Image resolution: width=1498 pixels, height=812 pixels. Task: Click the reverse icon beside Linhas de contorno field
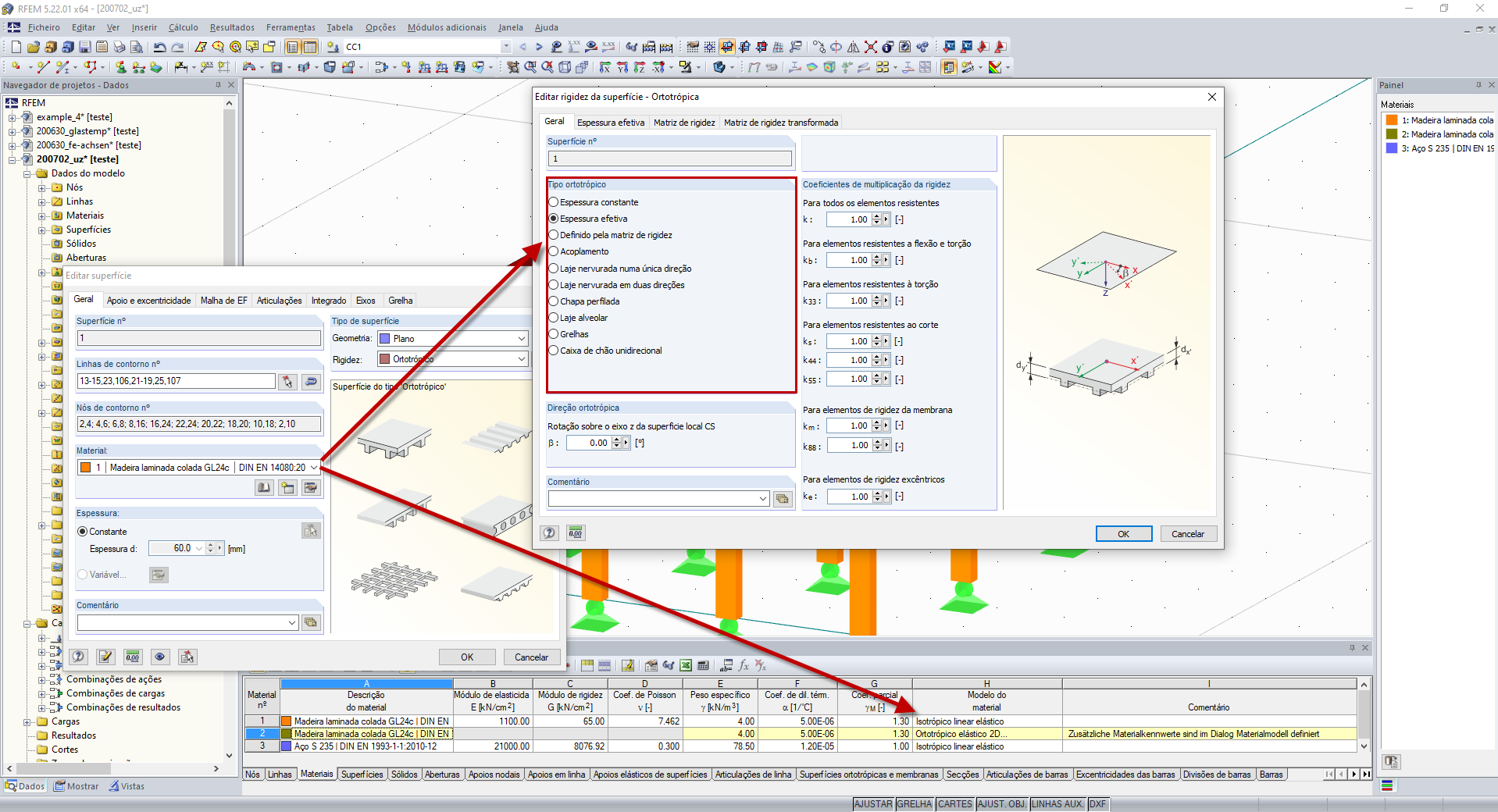point(311,381)
